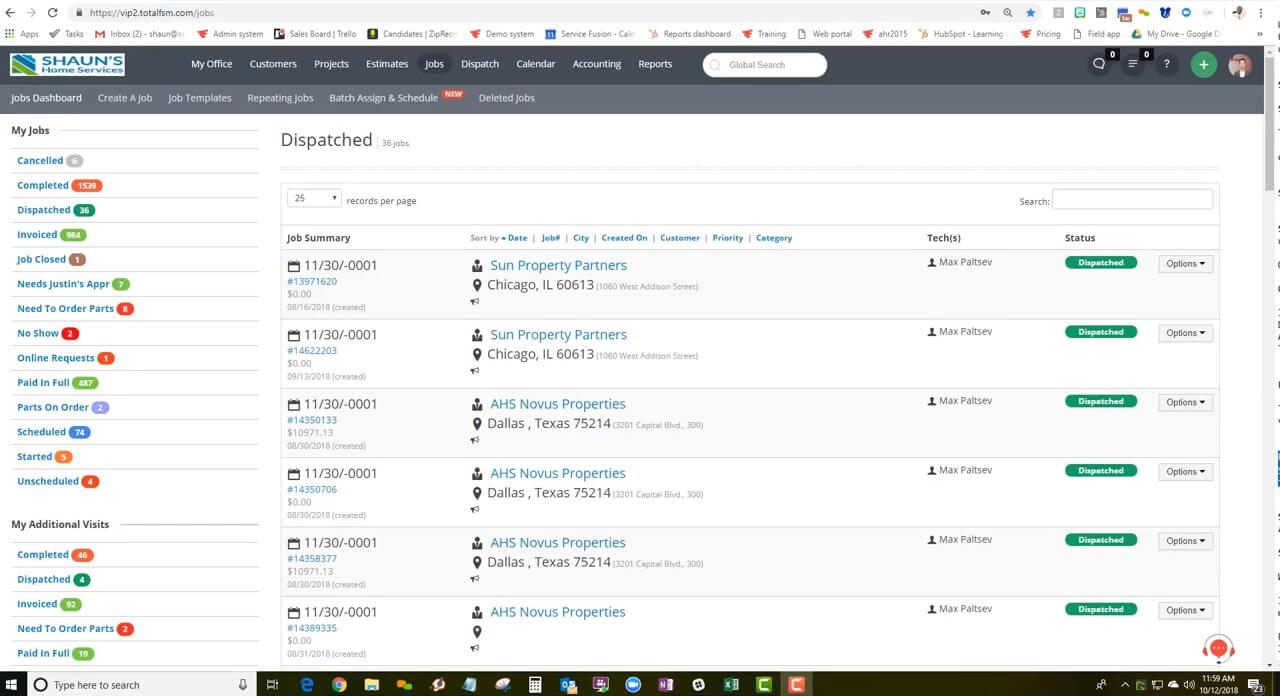Click the question mark help icon
Image resolution: width=1280 pixels, height=696 pixels.
coord(1166,64)
